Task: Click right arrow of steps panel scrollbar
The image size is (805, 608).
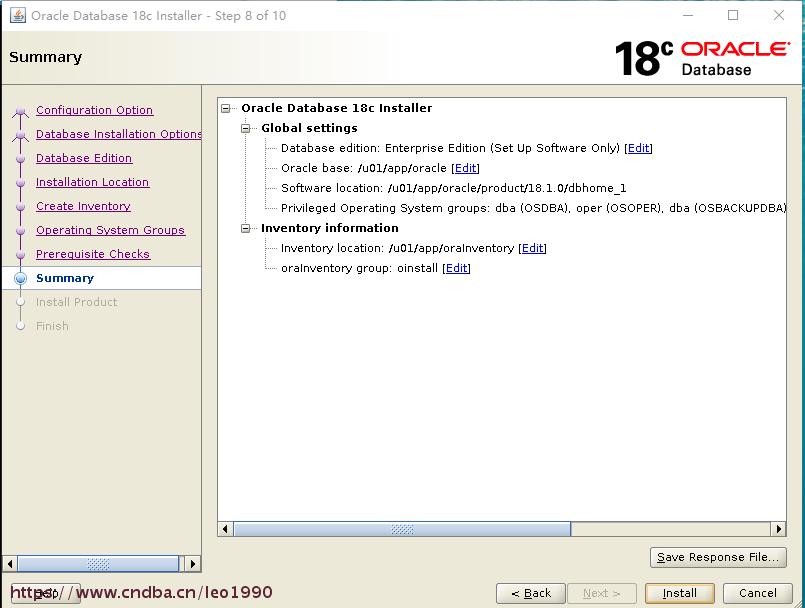Action: tap(193, 564)
